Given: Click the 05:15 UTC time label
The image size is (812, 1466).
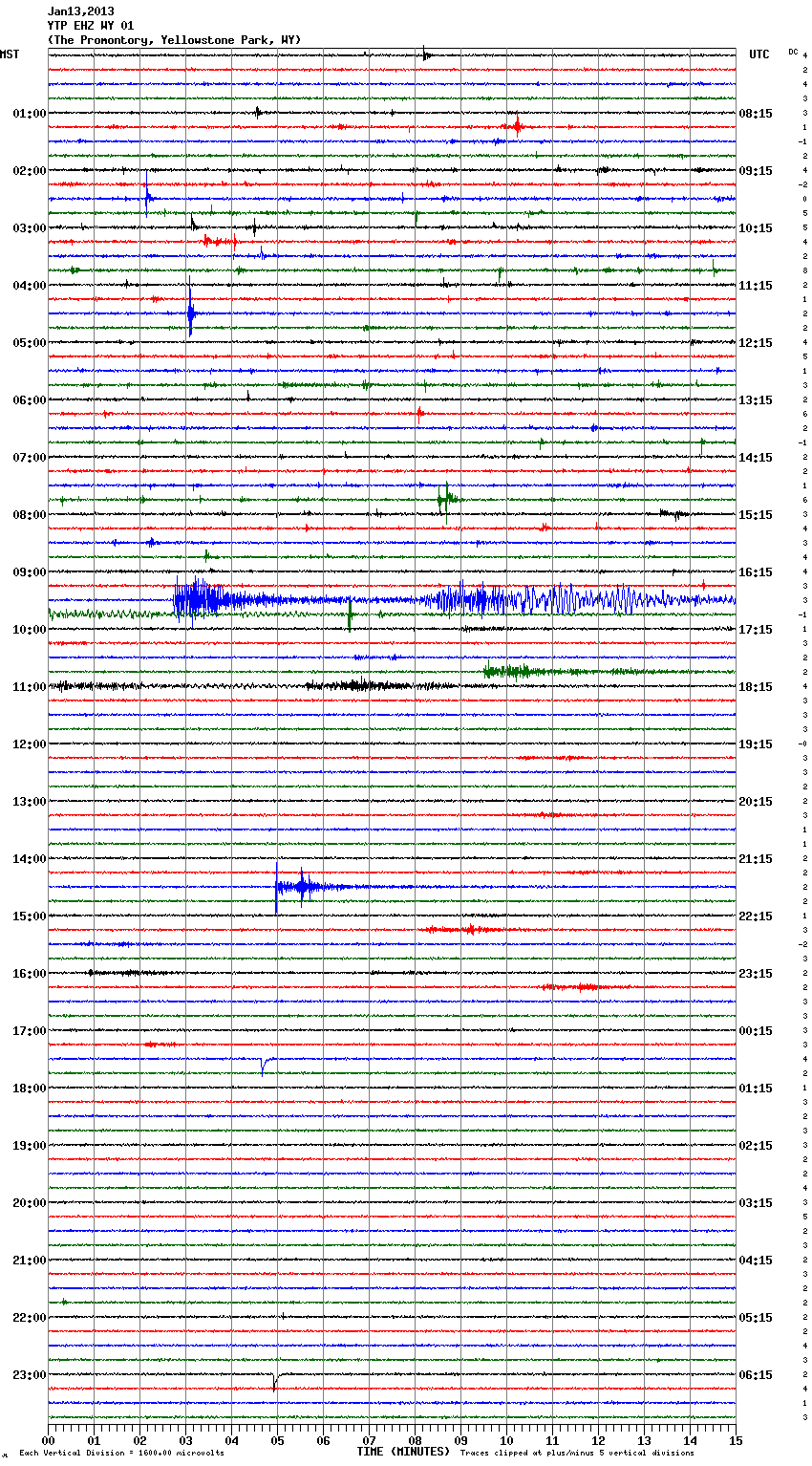Looking at the screenshot, I should click(756, 1318).
